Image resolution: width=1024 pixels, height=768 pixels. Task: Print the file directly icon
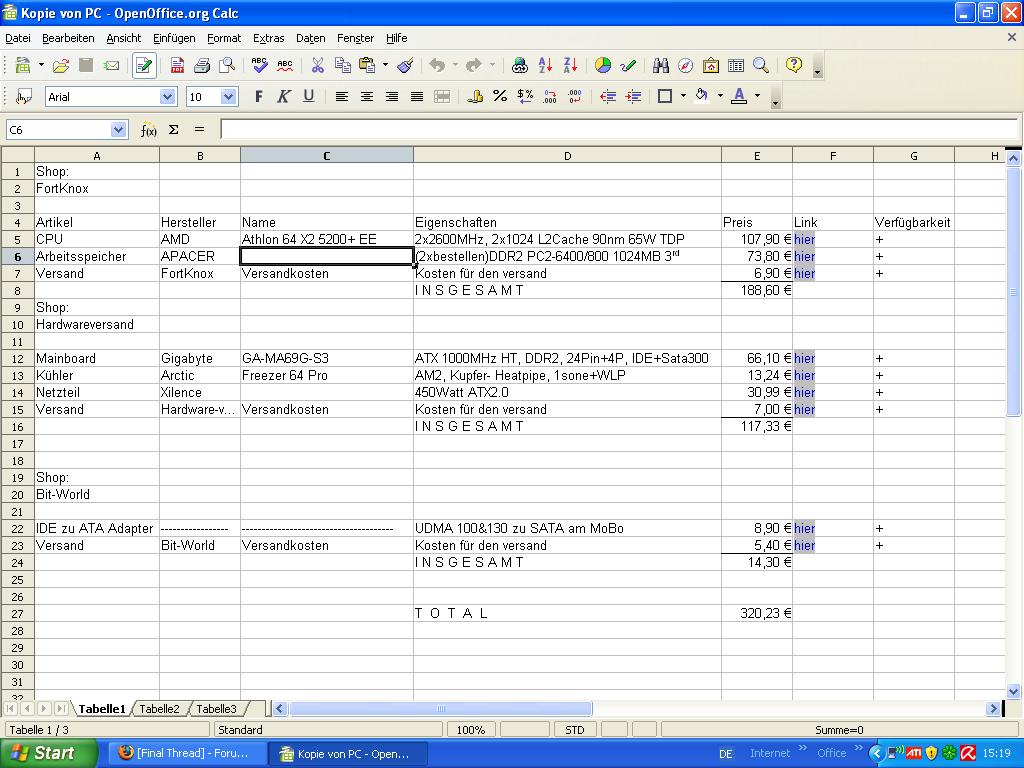point(202,65)
